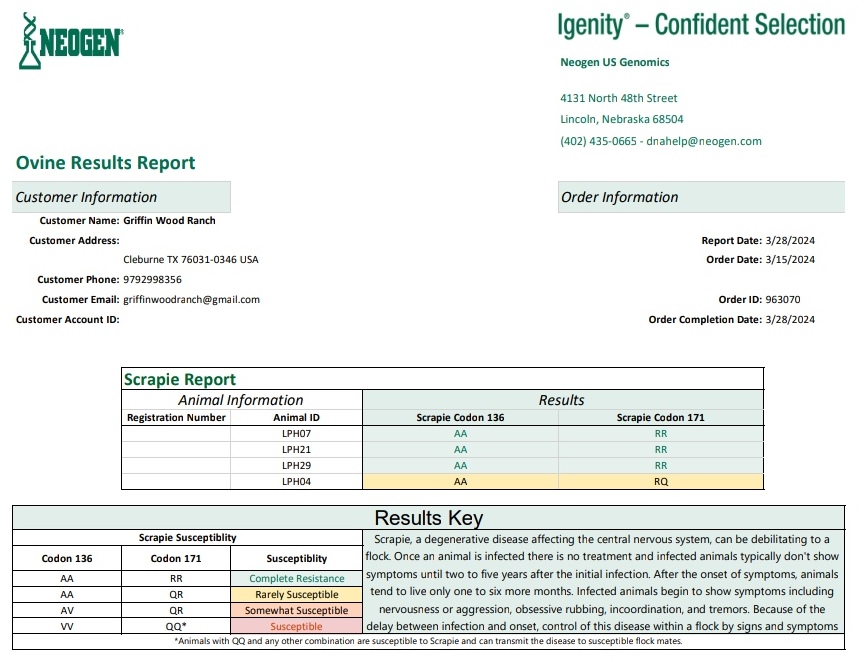Screen dimensions: 864x662
Task: Click the 'Scrapie Report' table title
Action: [x=180, y=379]
